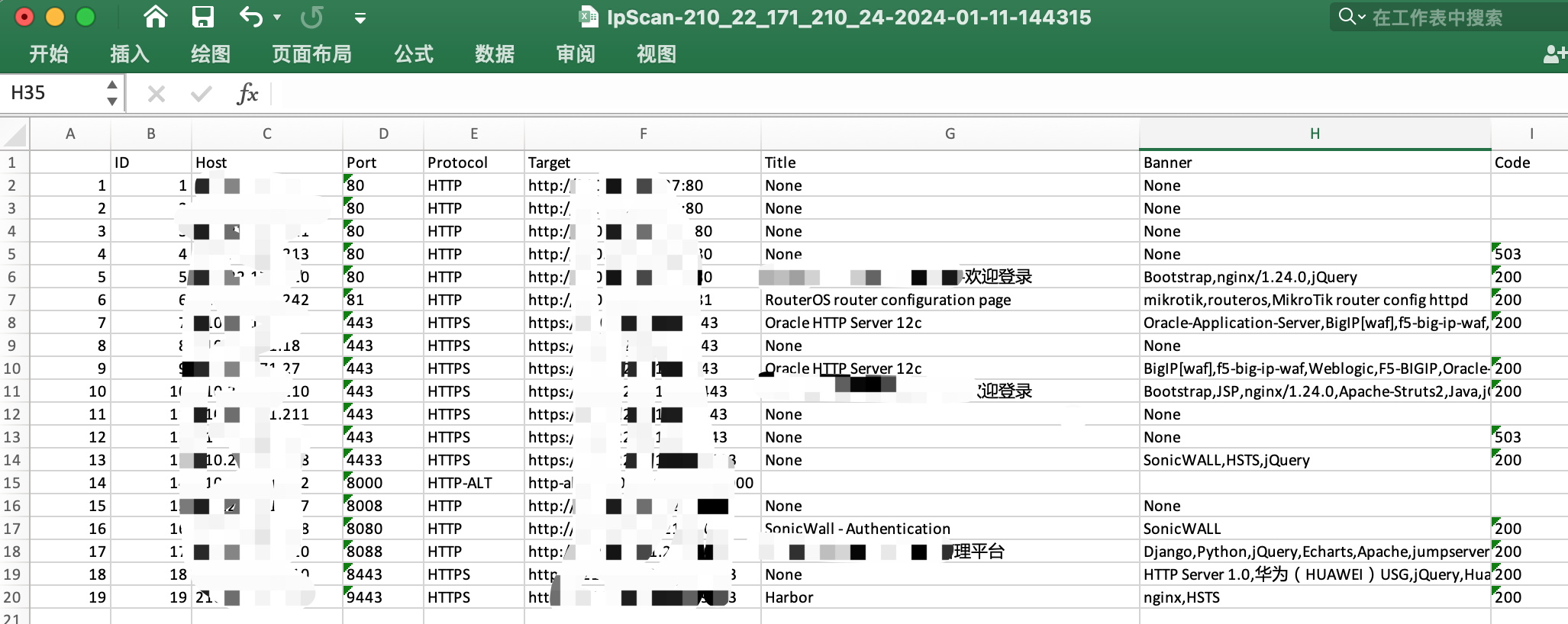Screen dimensions: 1568x624
Task: Click the Name Box stepper arrows
Action: [112, 93]
